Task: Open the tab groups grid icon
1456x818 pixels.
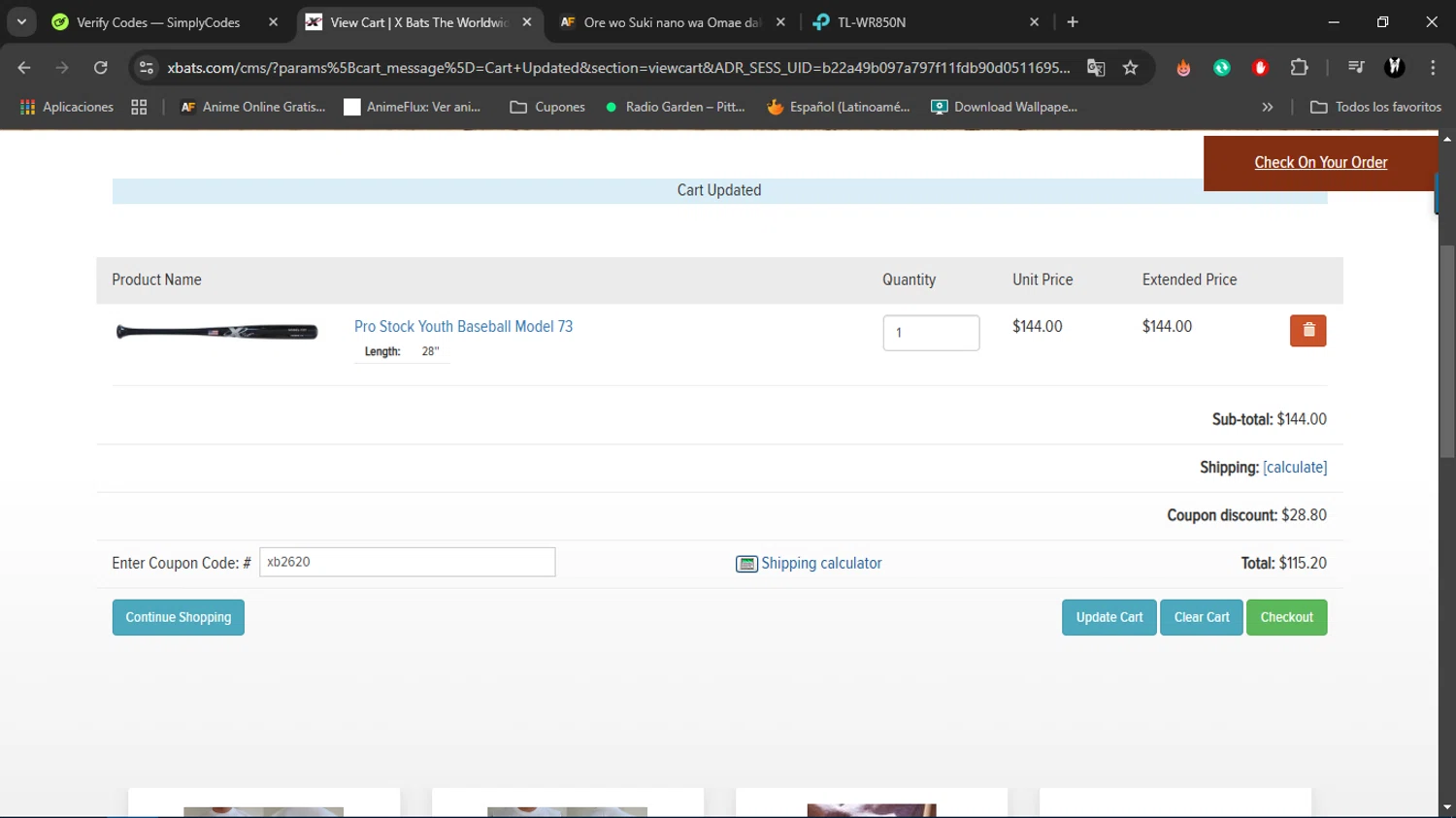Action: pyautogui.click(x=139, y=107)
